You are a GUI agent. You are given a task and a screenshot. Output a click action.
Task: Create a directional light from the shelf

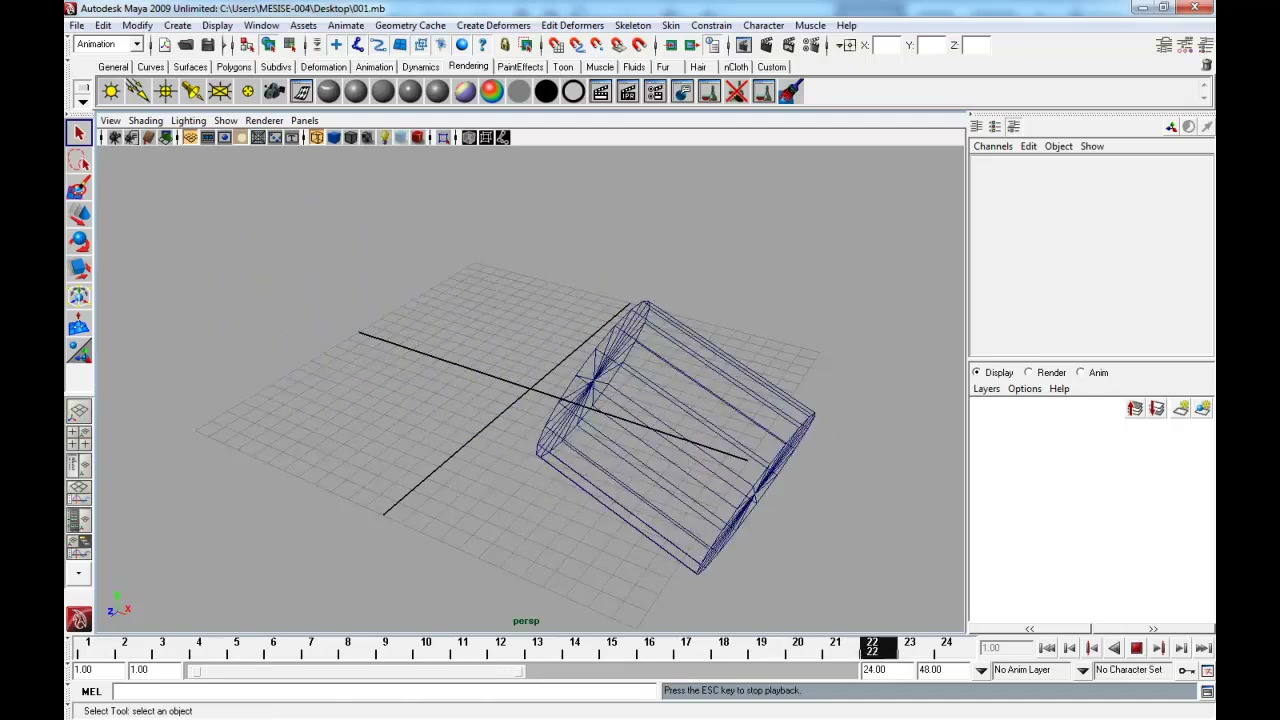click(138, 92)
